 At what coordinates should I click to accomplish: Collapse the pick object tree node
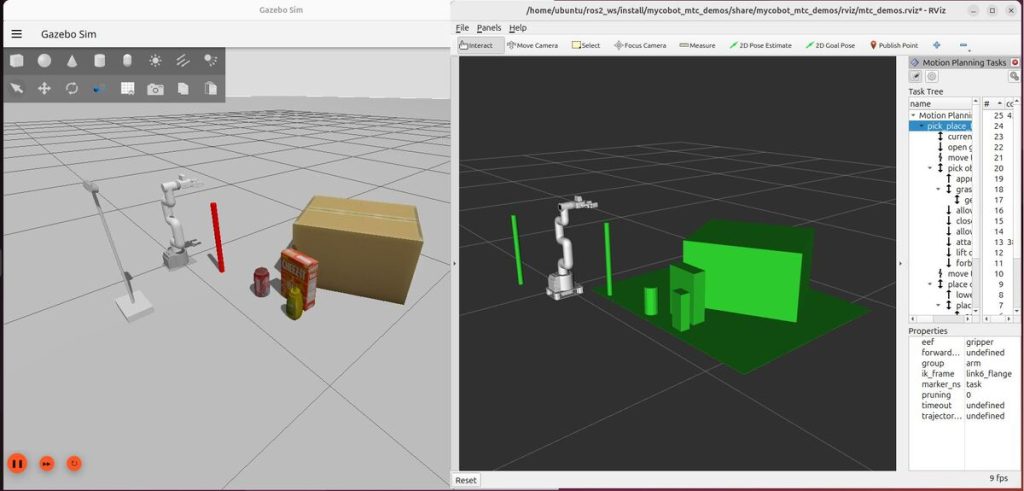(929, 168)
